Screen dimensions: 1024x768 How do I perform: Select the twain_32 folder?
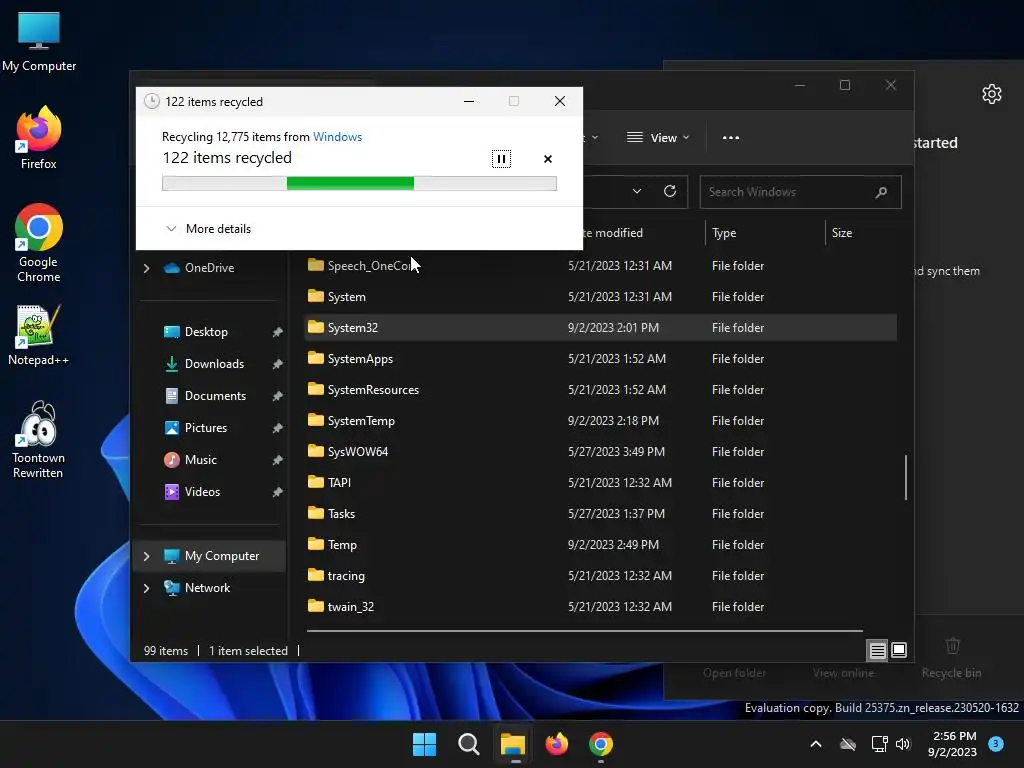click(600, 607)
